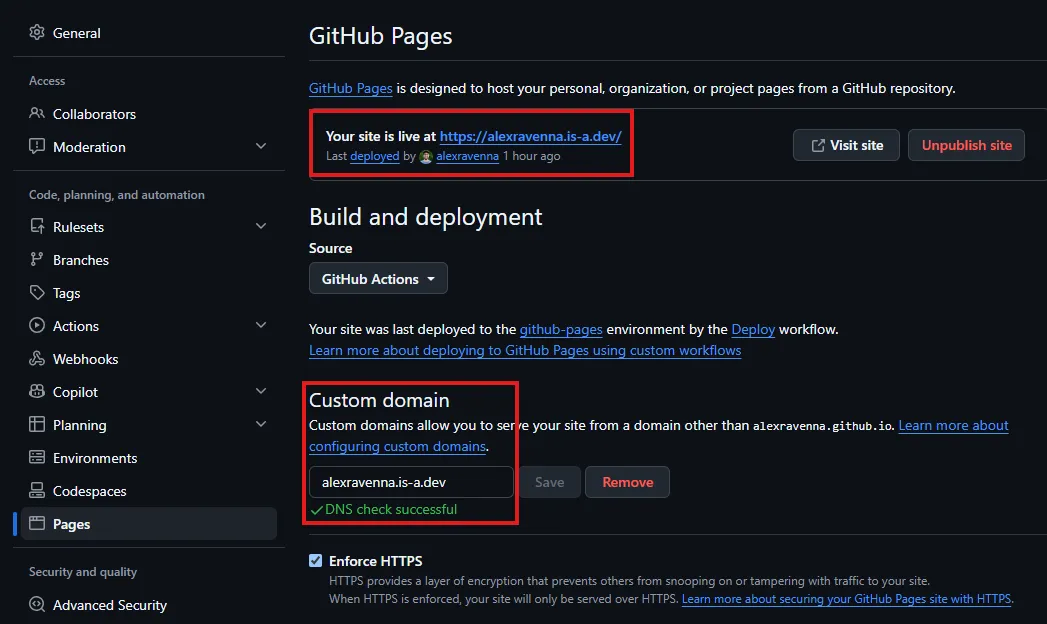
Task: Click the Actions play icon
Action: [x=37, y=325]
